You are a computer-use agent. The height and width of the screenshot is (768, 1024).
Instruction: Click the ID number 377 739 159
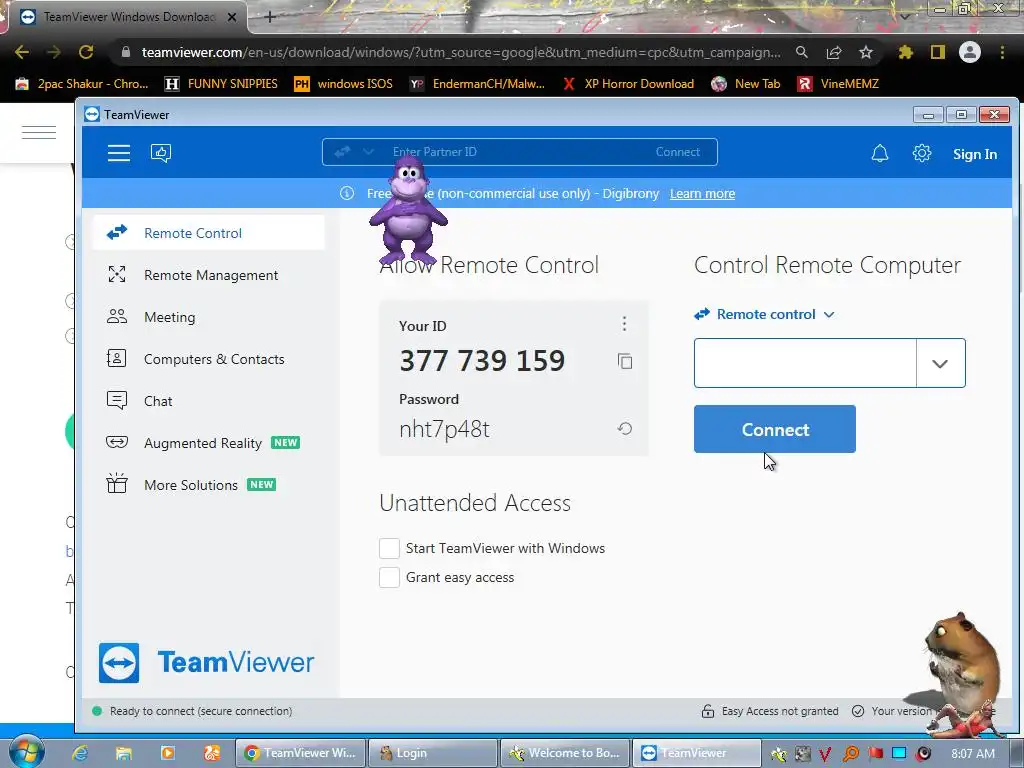(482, 360)
